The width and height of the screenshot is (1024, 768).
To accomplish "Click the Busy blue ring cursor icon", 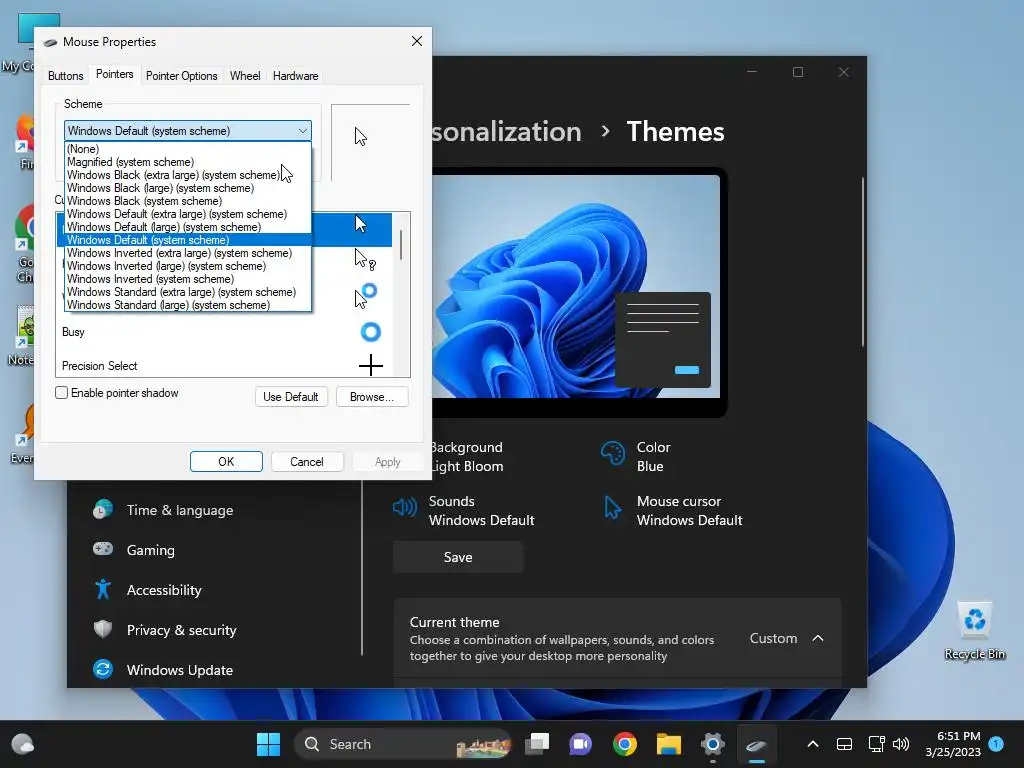I will click(370, 332).
